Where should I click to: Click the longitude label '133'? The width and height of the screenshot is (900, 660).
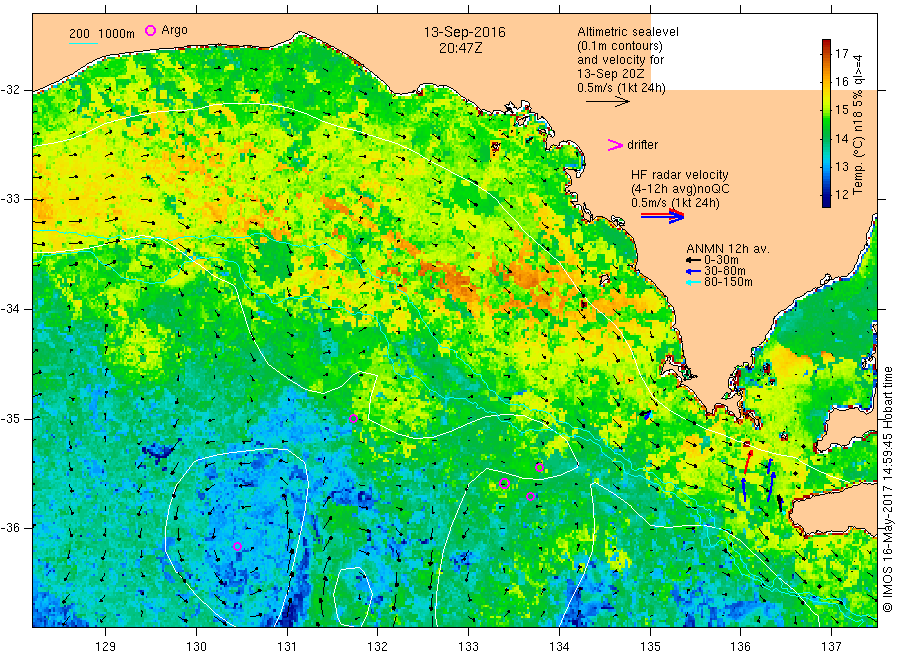click(468, 647)
